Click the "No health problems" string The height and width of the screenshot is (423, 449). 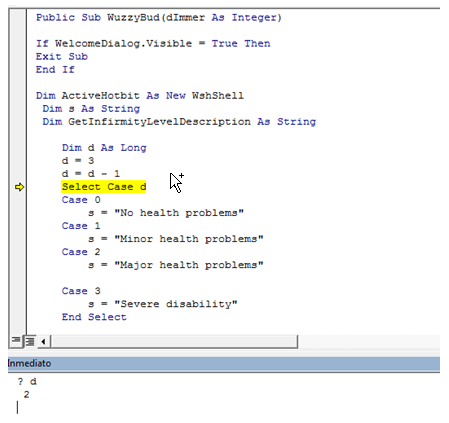coord(179,213)
